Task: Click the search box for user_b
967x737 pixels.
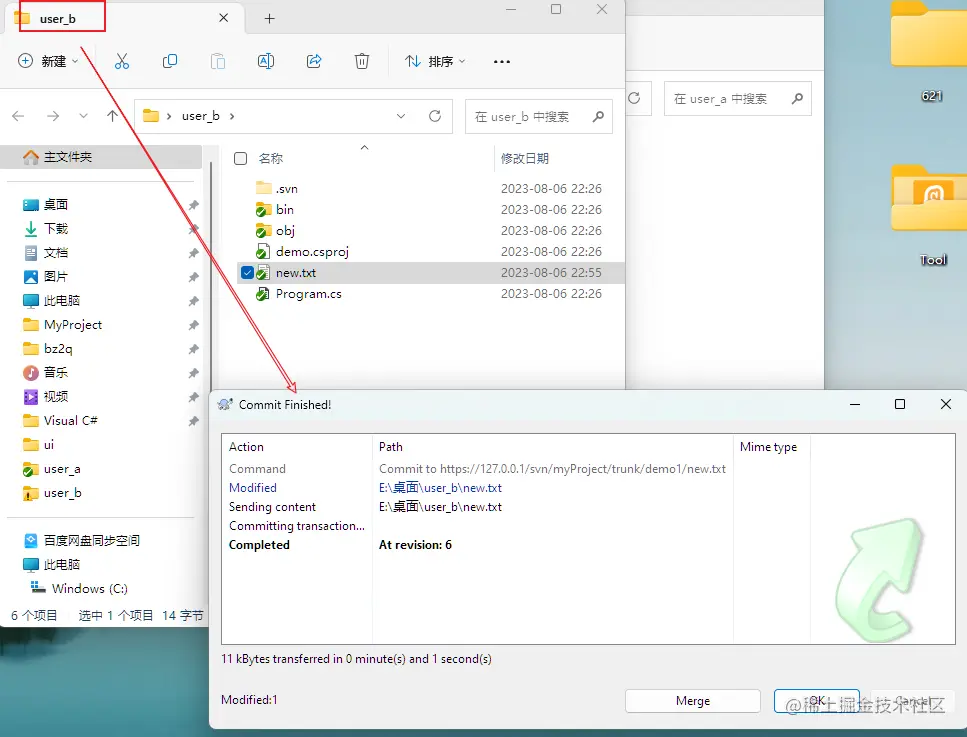Action: tap(538, 117)
